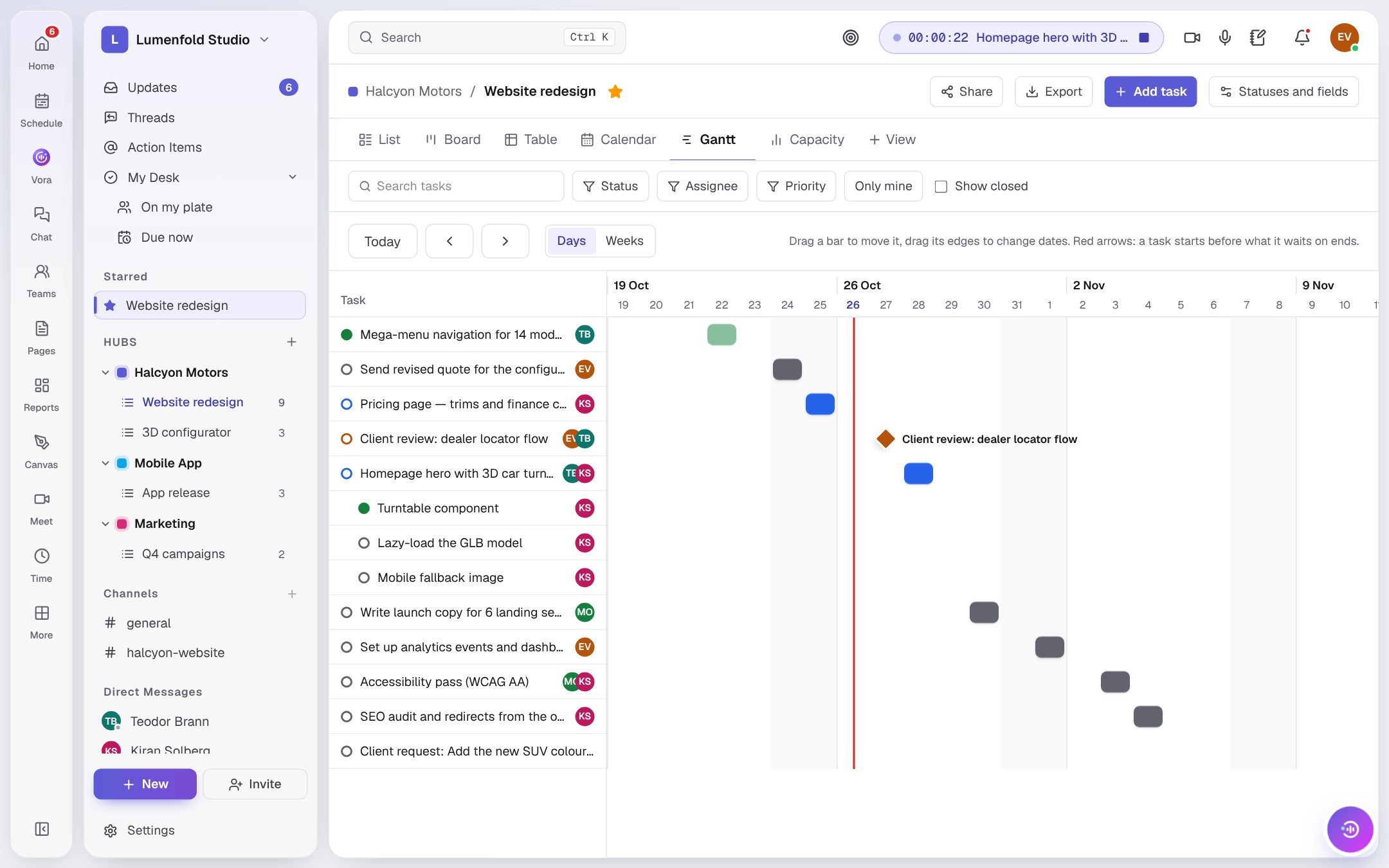Collapse the My Desk section
The image size is (1389, 868).
pos(293,177)
